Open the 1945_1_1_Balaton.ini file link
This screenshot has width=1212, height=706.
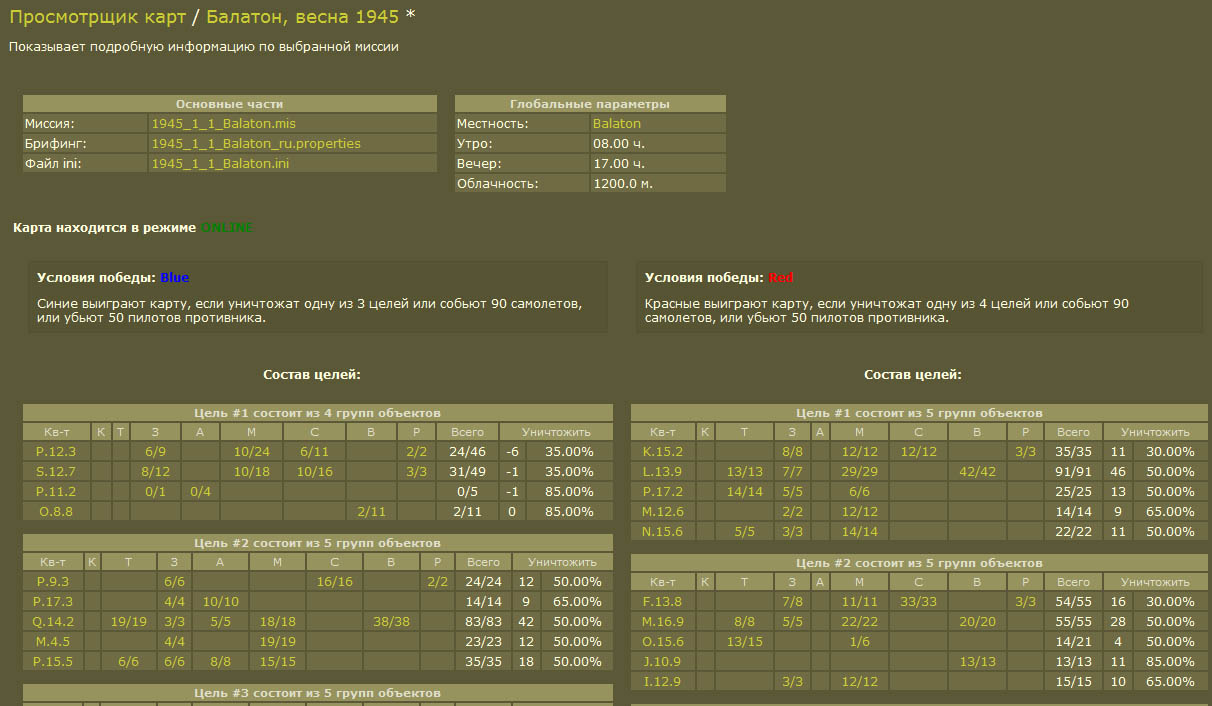pos(220,164)
